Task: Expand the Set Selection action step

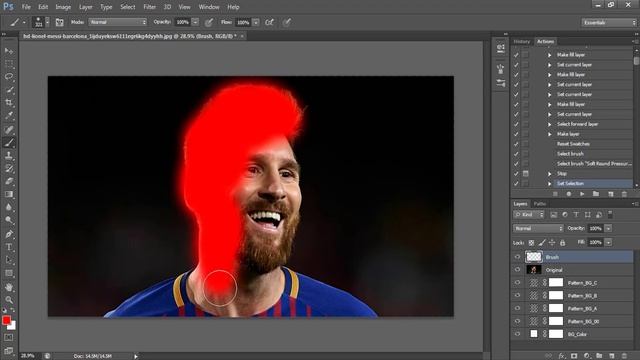Action: pyautogui.click(x=549, y=184)
